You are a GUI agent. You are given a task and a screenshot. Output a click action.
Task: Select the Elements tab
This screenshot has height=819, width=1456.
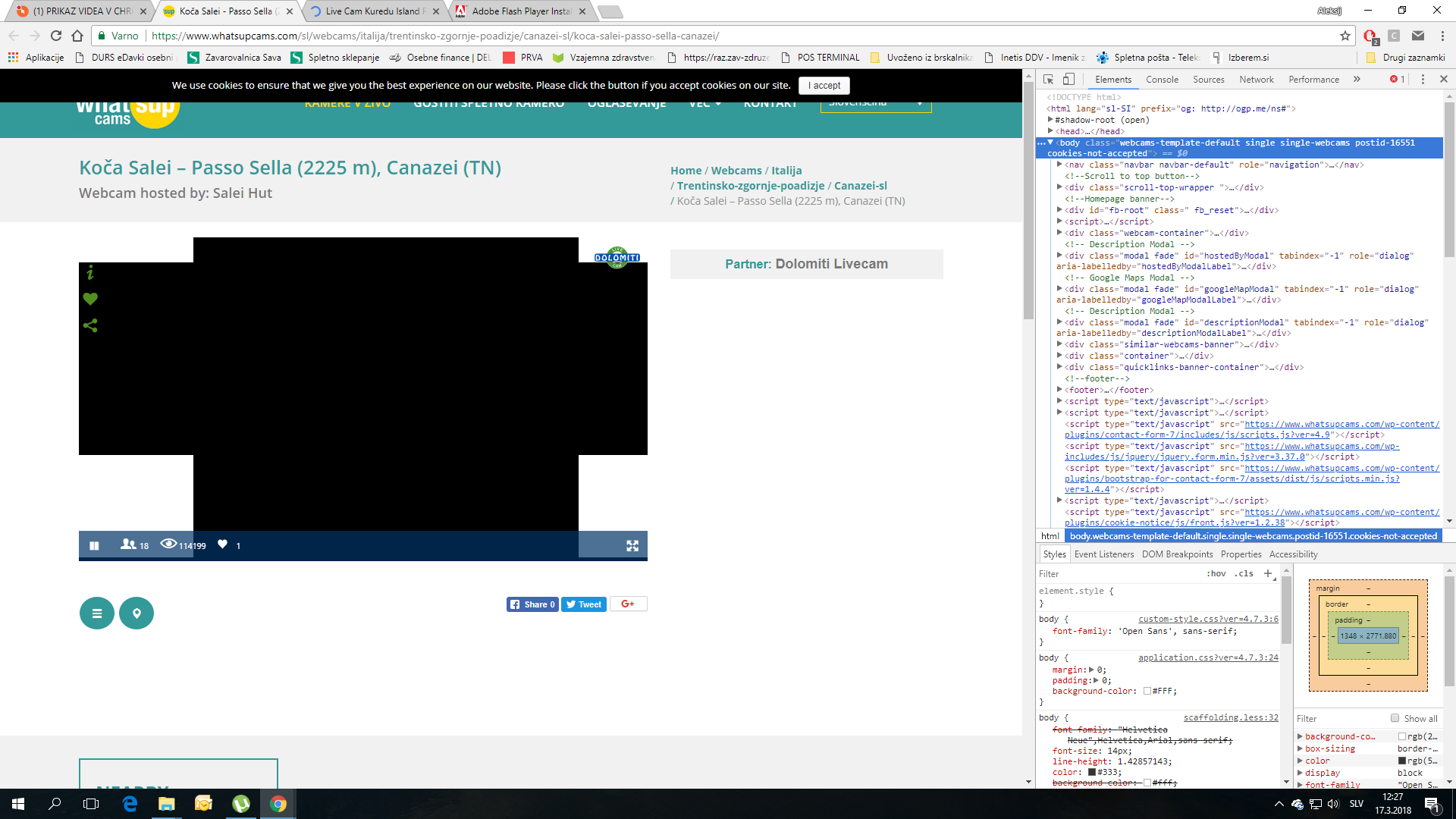pos(1112,80)
